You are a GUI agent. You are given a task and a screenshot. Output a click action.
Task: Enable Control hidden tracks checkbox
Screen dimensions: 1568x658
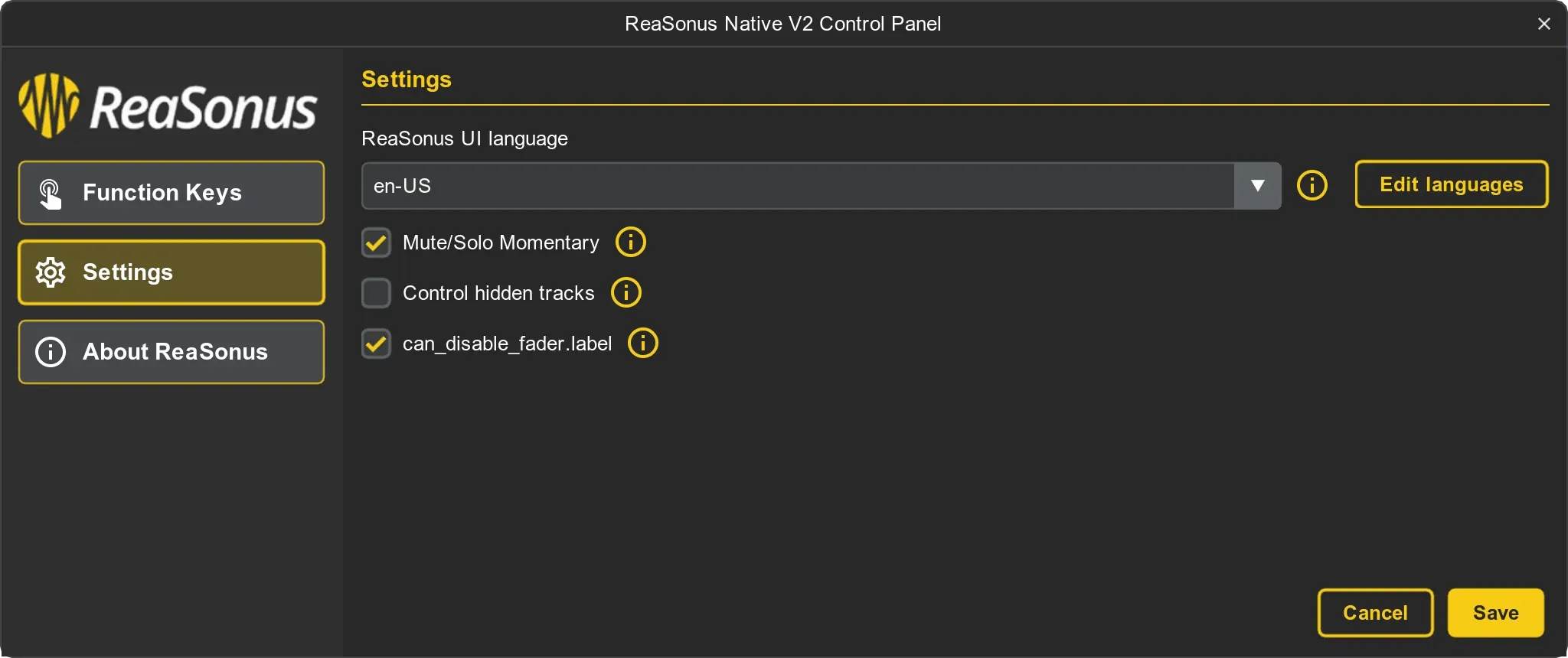[376, 292]
